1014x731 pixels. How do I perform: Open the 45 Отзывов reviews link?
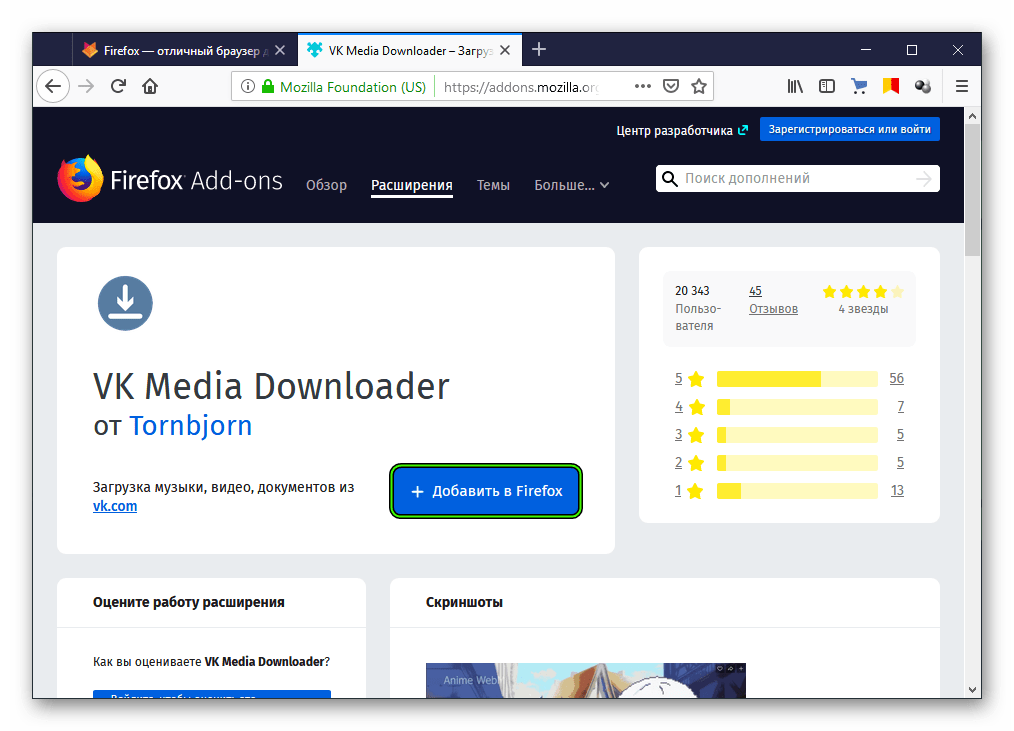[x=773, y=300]
